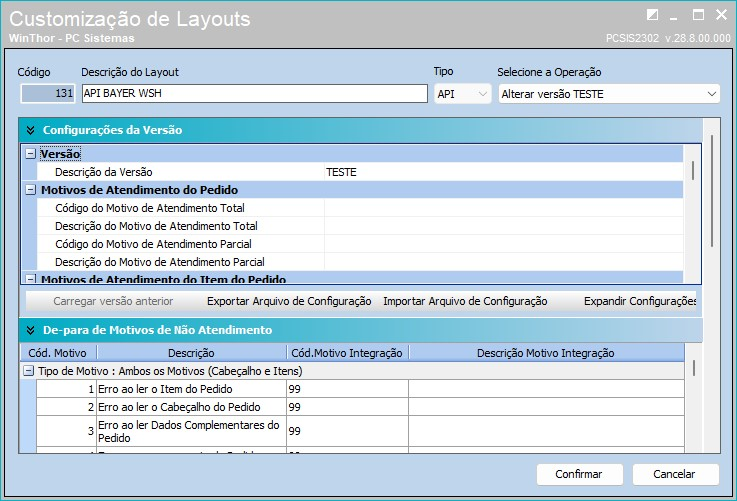Sort by Cód.Motivo Integração column header
The image size is (737, 501).
coord(347,352)
